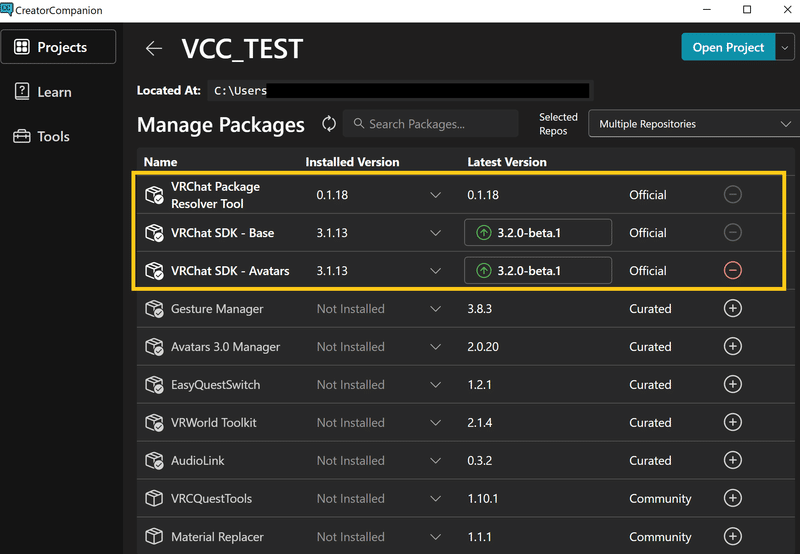800x554 pixels.
Task: Click the VCC_TEST project title
Action: pyautogui.click(x=242, y=49)
